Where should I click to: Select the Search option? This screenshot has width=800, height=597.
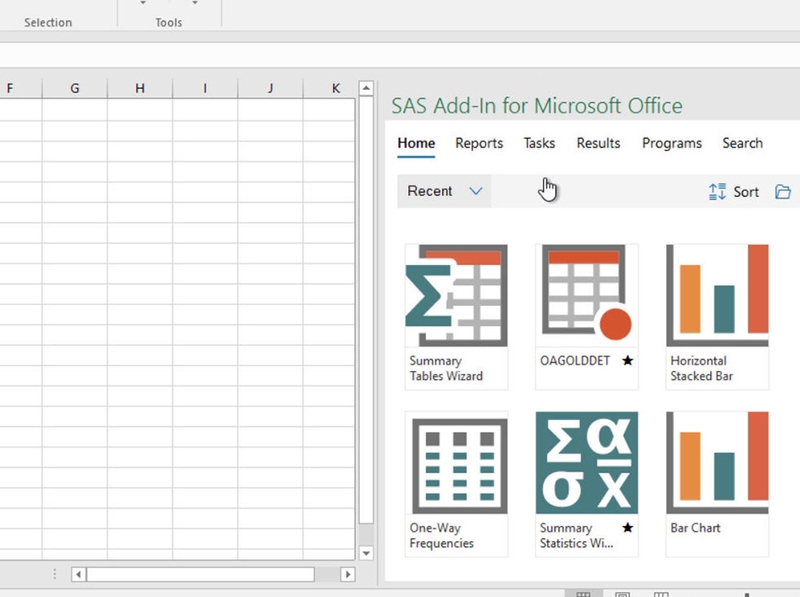[742, 143]
